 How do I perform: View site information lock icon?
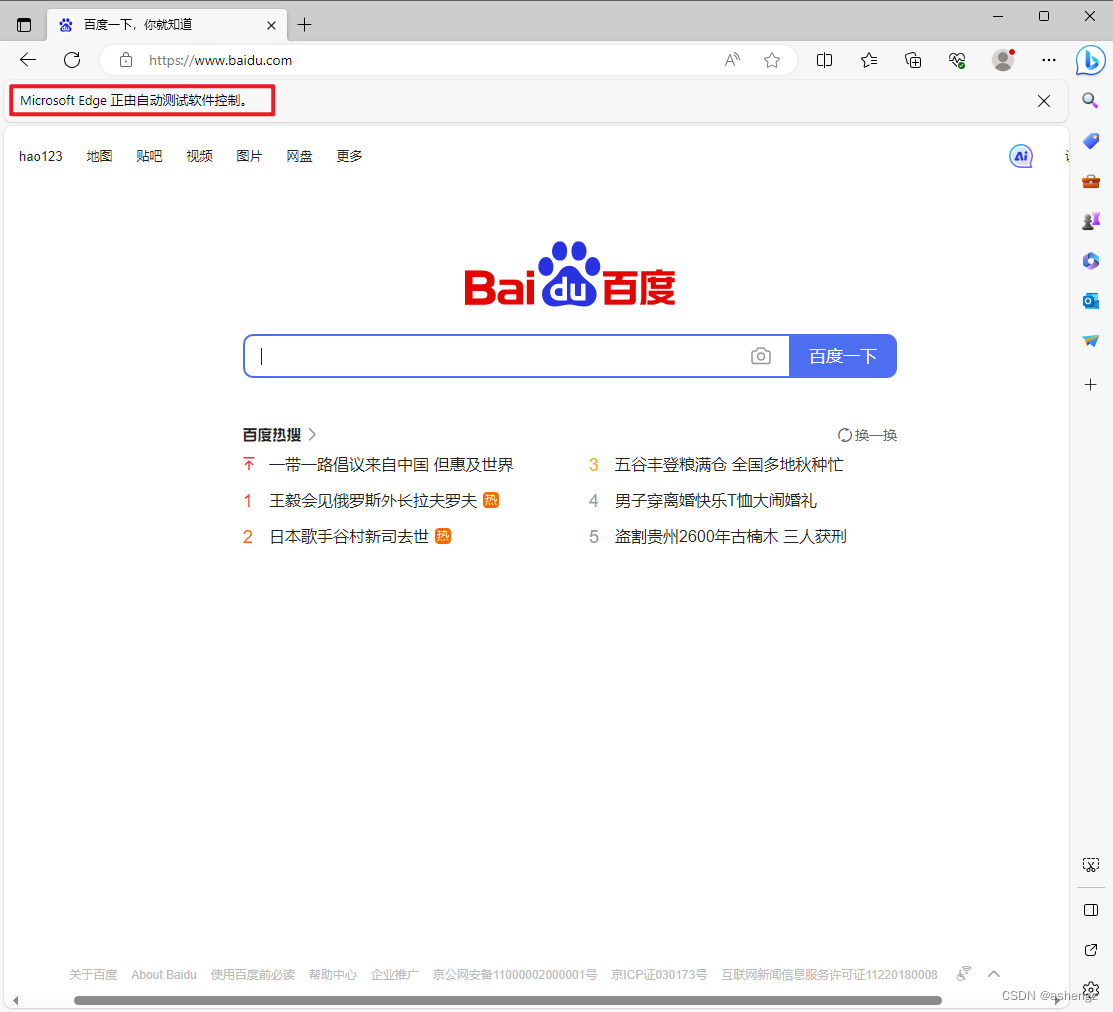tap(126, 60)
